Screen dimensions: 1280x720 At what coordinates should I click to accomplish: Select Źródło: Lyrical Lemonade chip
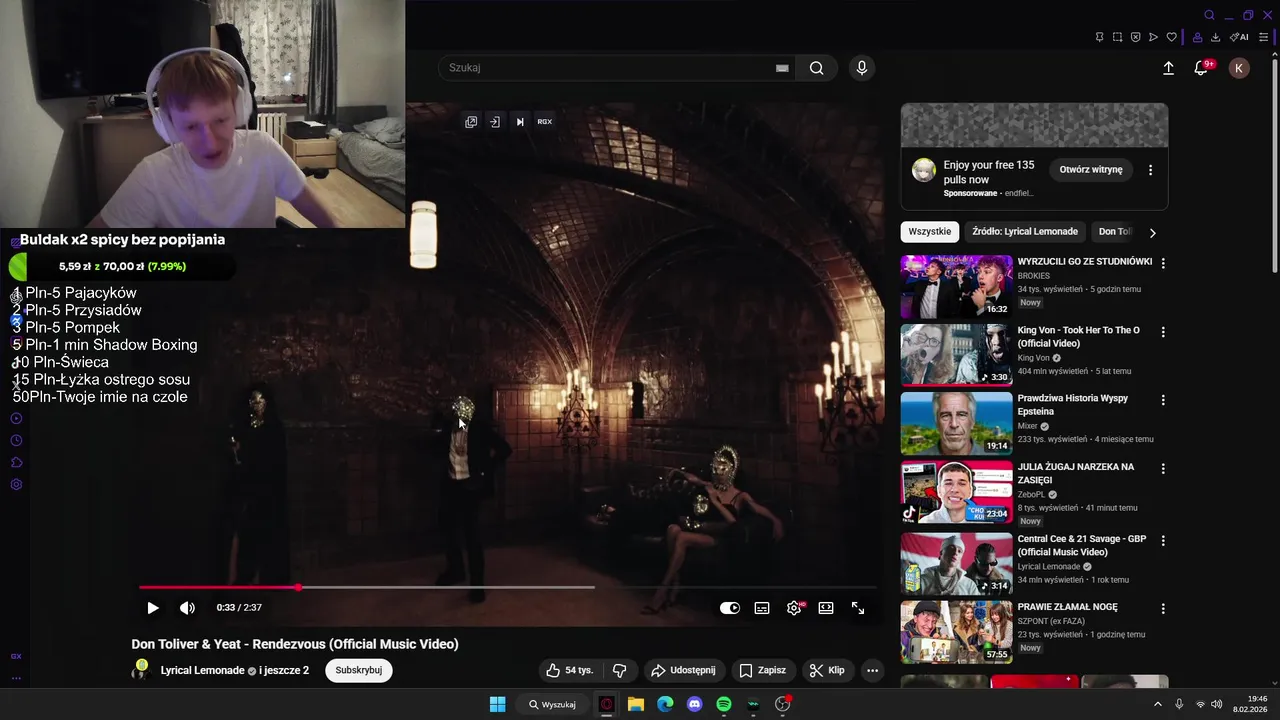click(1025, 231)
